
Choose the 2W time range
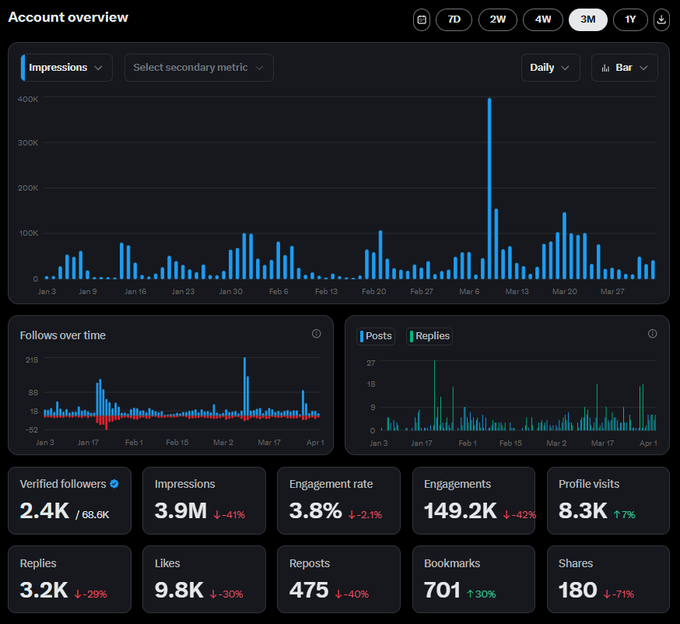pos(497,19)
